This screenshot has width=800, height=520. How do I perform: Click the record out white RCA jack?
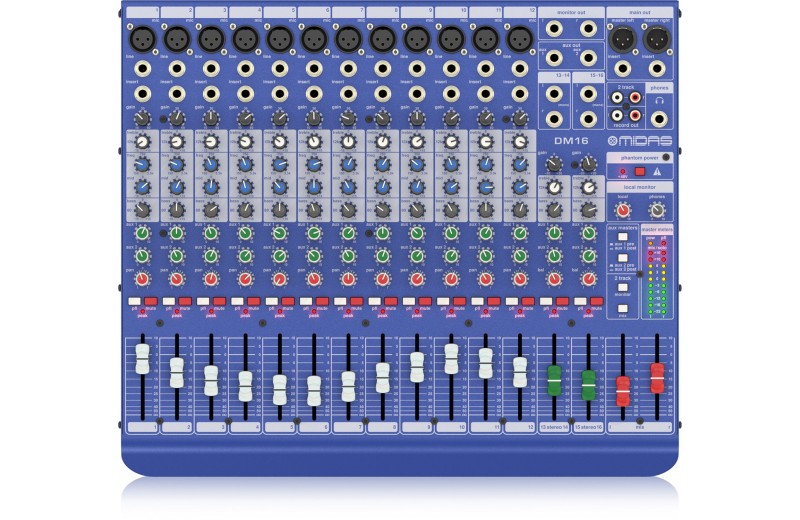coord(617,115)
